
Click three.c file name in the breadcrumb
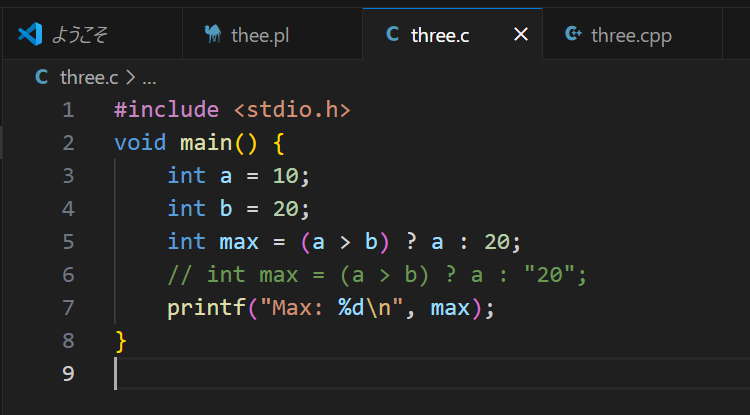pyautogui.click(x=89, y=77)
